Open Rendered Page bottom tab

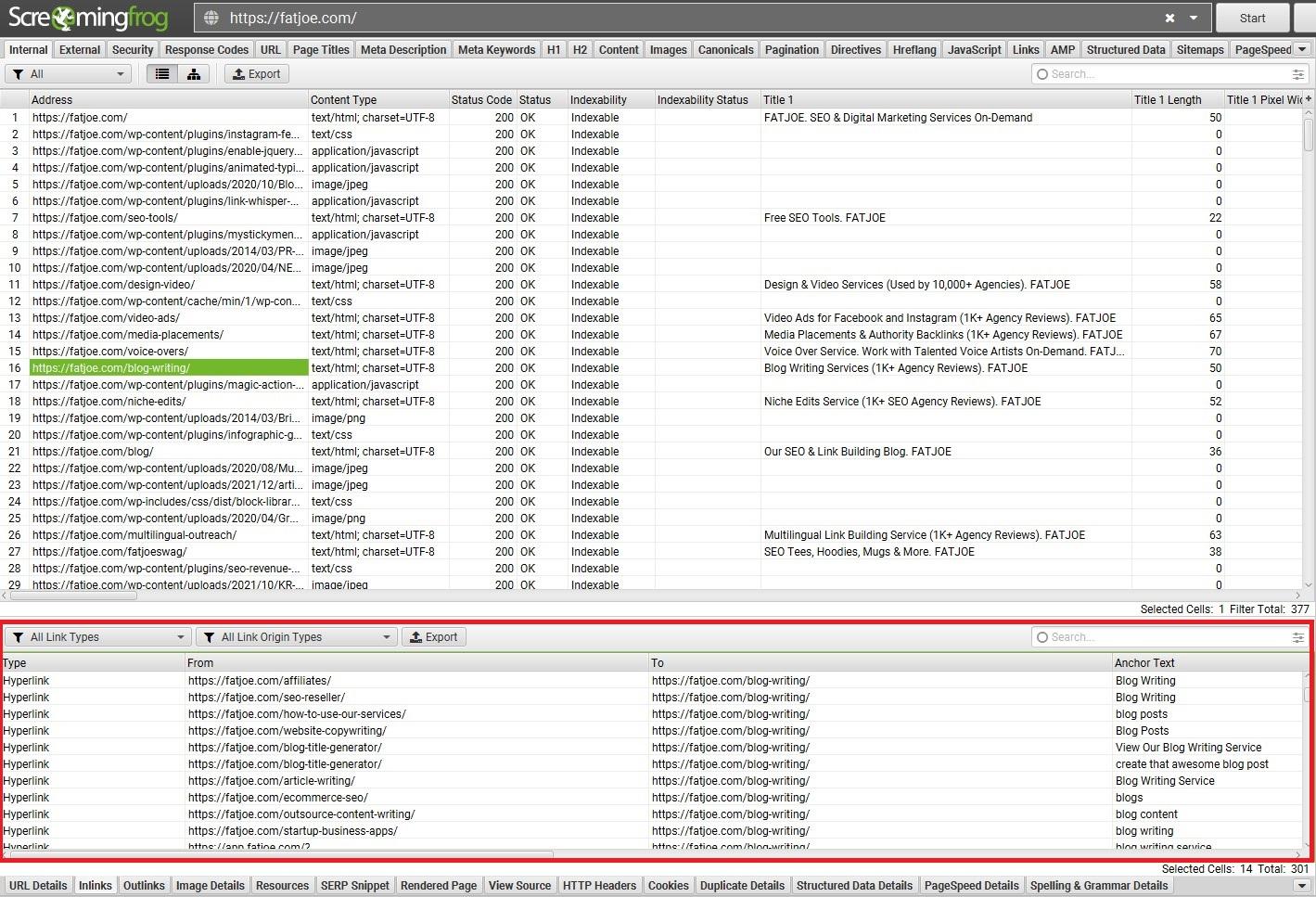click(x=439, y=886)
